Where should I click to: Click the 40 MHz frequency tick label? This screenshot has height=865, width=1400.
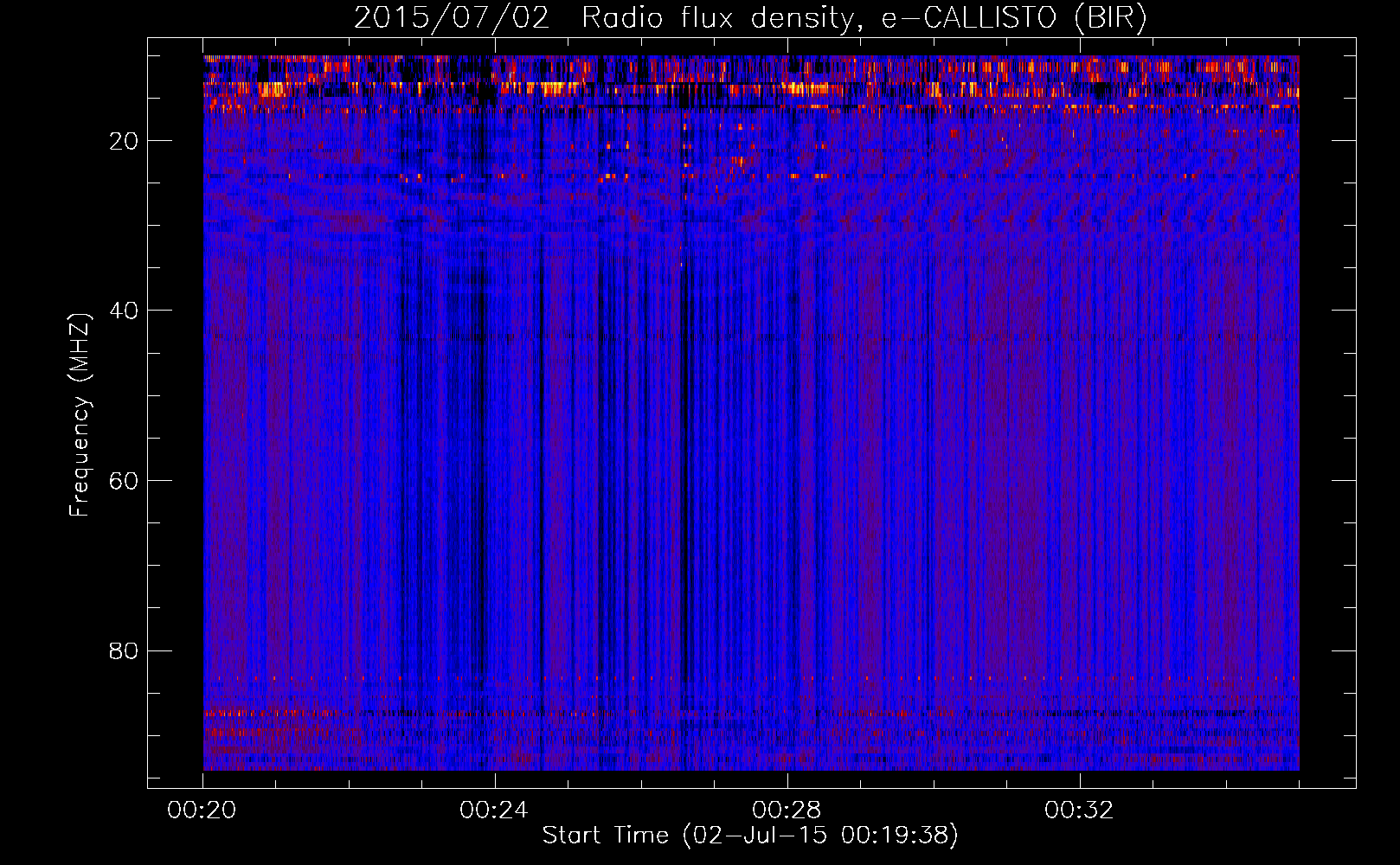tap(124, 311)
